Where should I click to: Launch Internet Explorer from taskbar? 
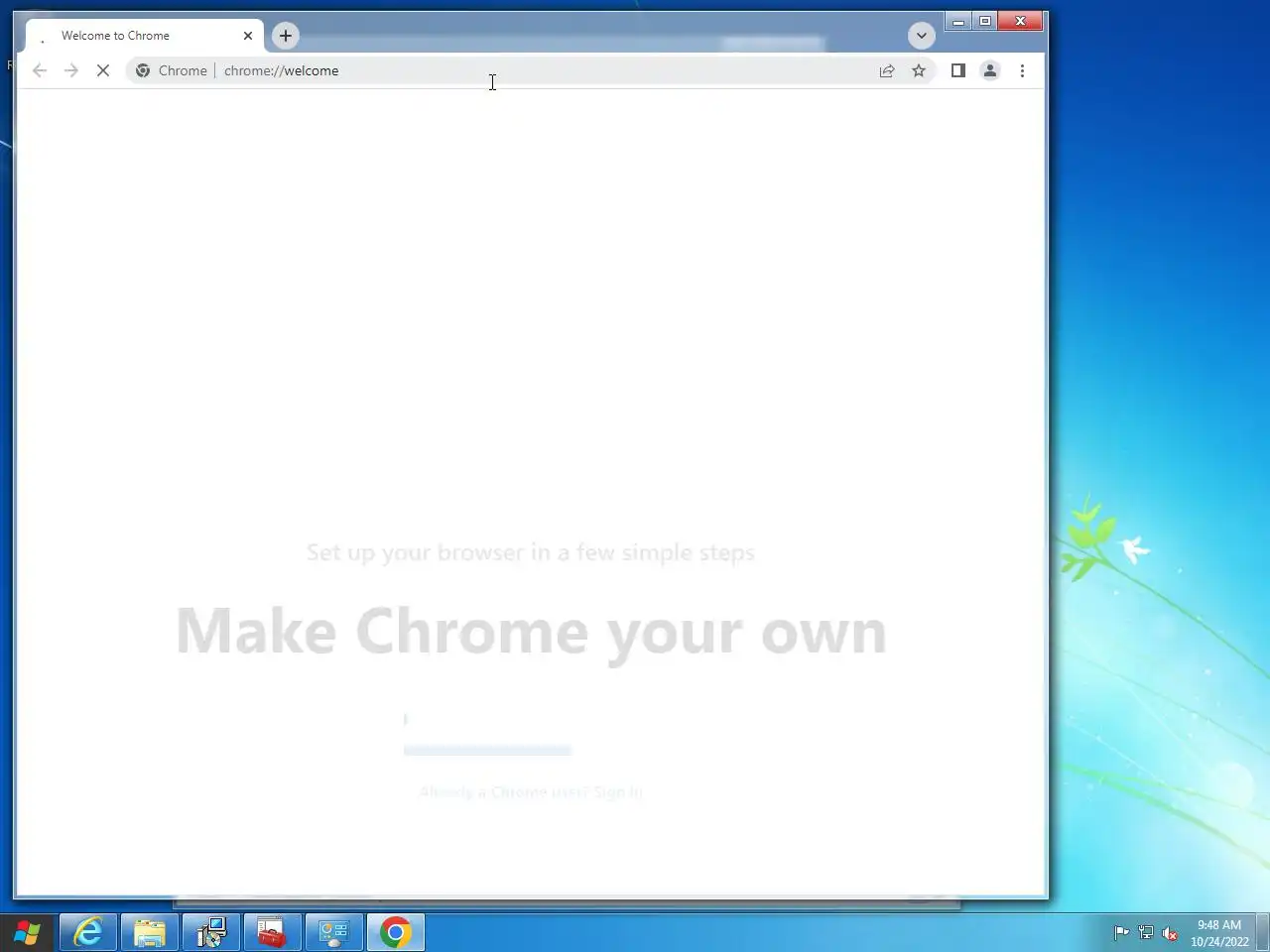[88, 932]
